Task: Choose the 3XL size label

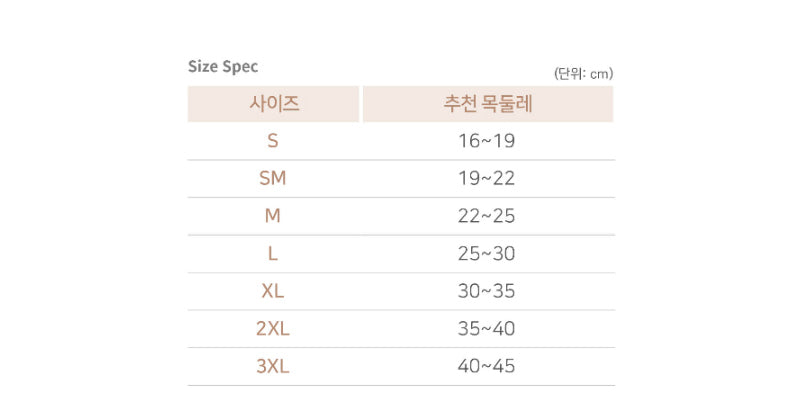Action: pos(273,366)
